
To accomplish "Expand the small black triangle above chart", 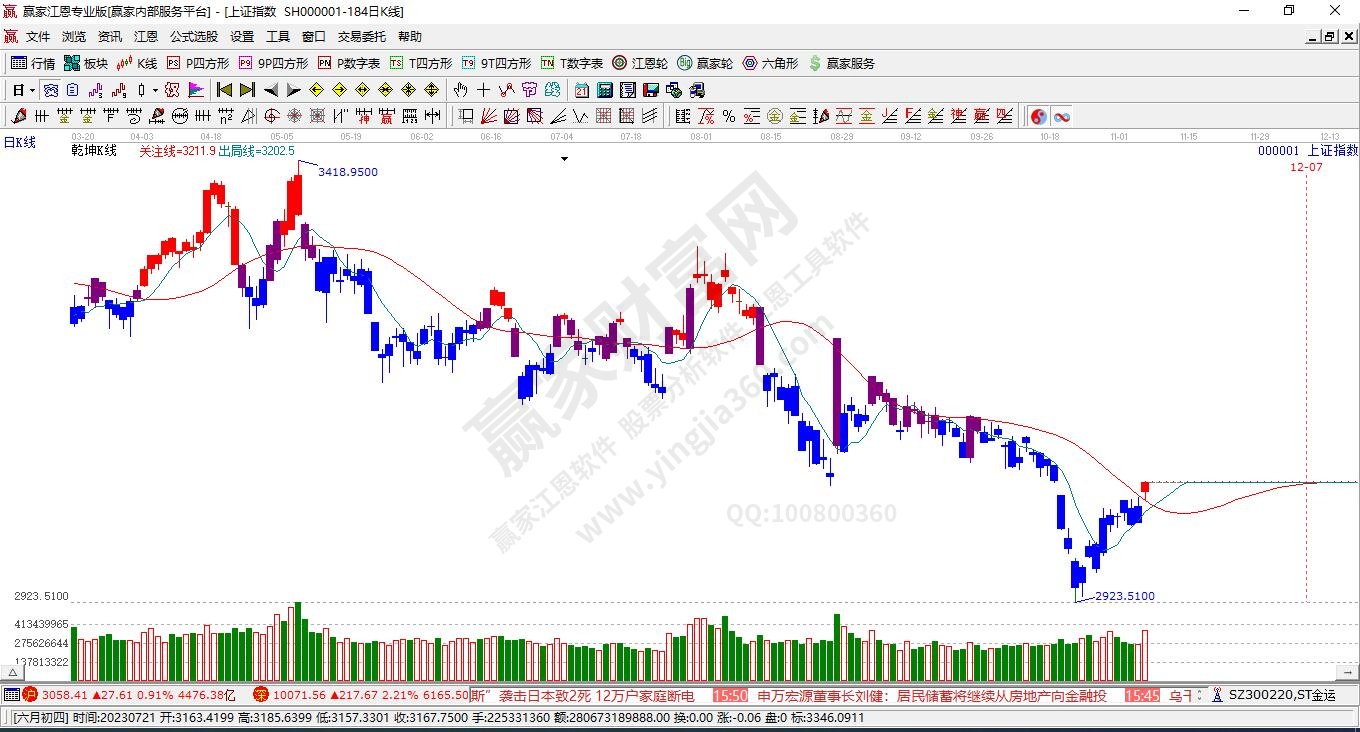I will tap(564, 159).
